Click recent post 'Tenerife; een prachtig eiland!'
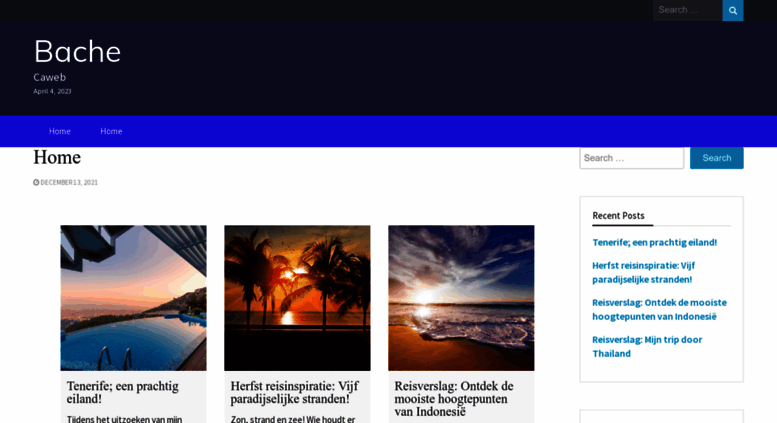This screenshot has width=777, height=423. click(x=654, y=242)
